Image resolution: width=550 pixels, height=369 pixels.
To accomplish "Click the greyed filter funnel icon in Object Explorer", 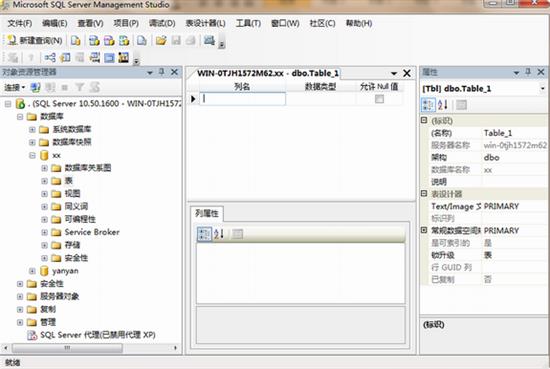I will coord(80,87).
